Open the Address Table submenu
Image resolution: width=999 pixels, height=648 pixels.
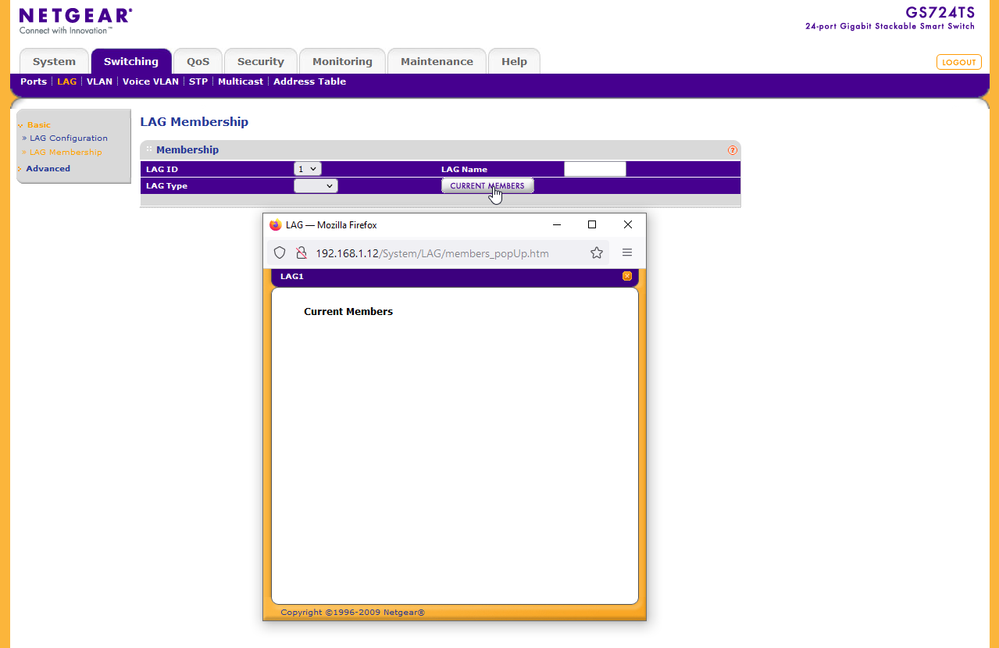[310, 82]
